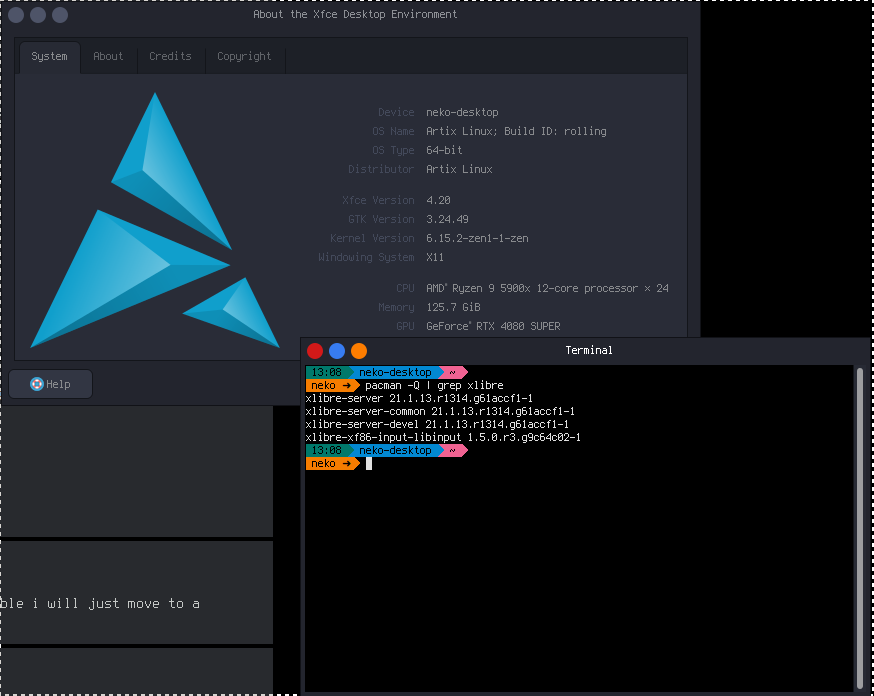
Task: Click the pacman -Q | grep xlibre command
Action: pyautogui.click(x=434, y=386)
